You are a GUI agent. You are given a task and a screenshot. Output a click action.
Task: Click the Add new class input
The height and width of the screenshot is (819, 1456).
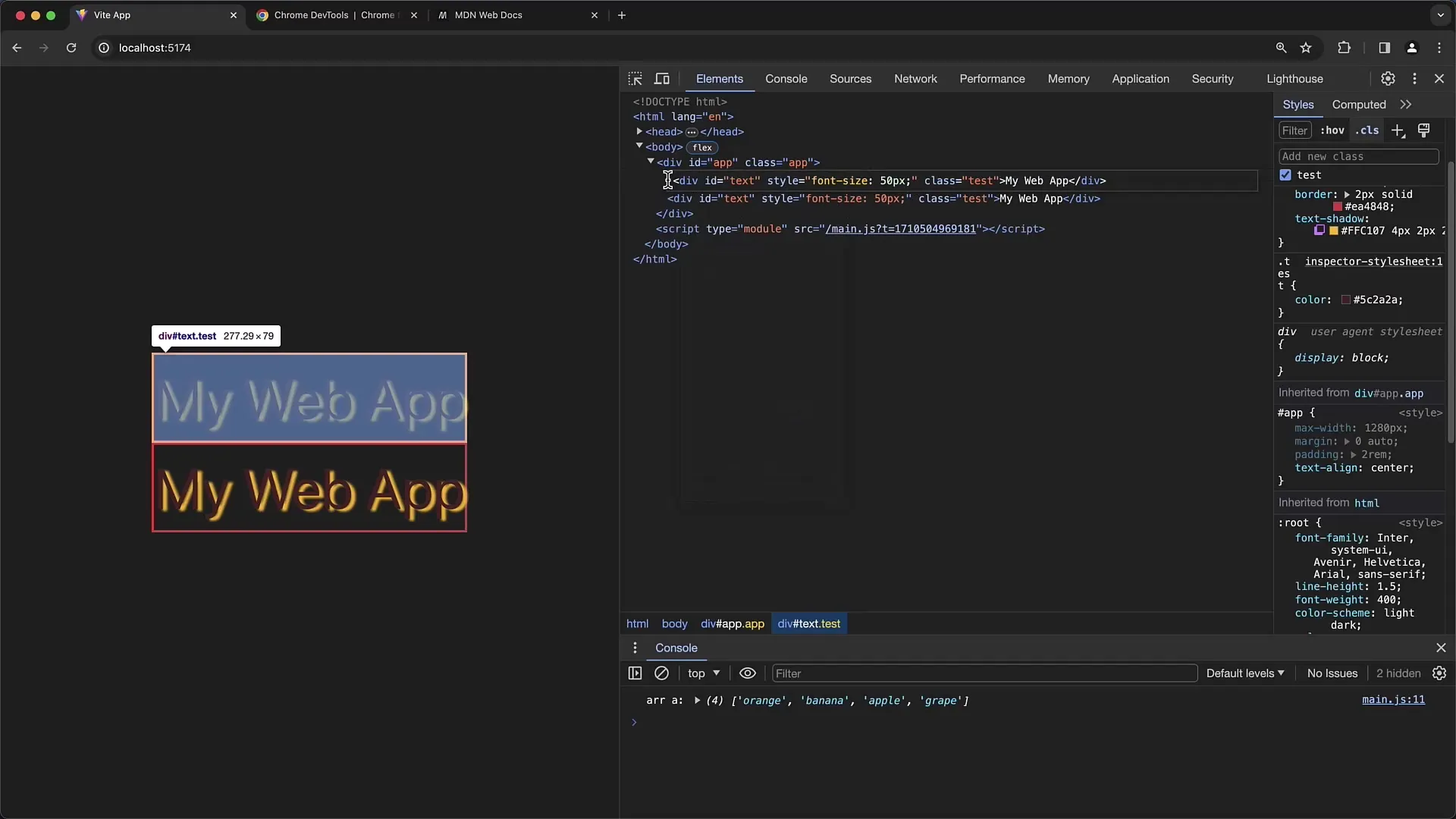point(1358,156)
